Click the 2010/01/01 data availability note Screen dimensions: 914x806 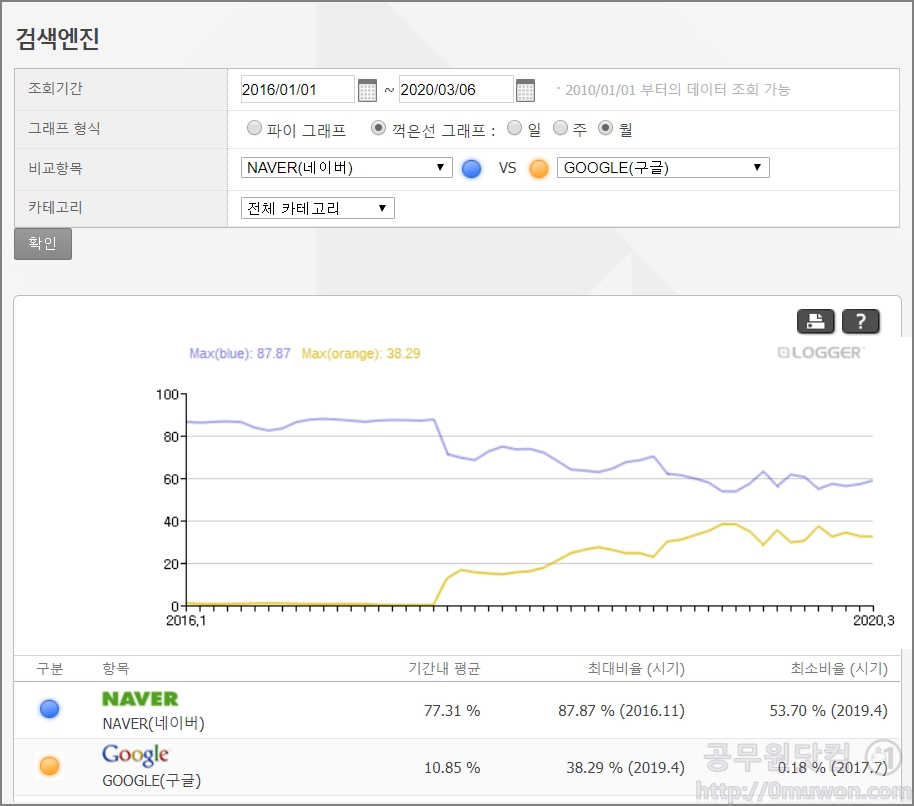click(x=677, y=90)
